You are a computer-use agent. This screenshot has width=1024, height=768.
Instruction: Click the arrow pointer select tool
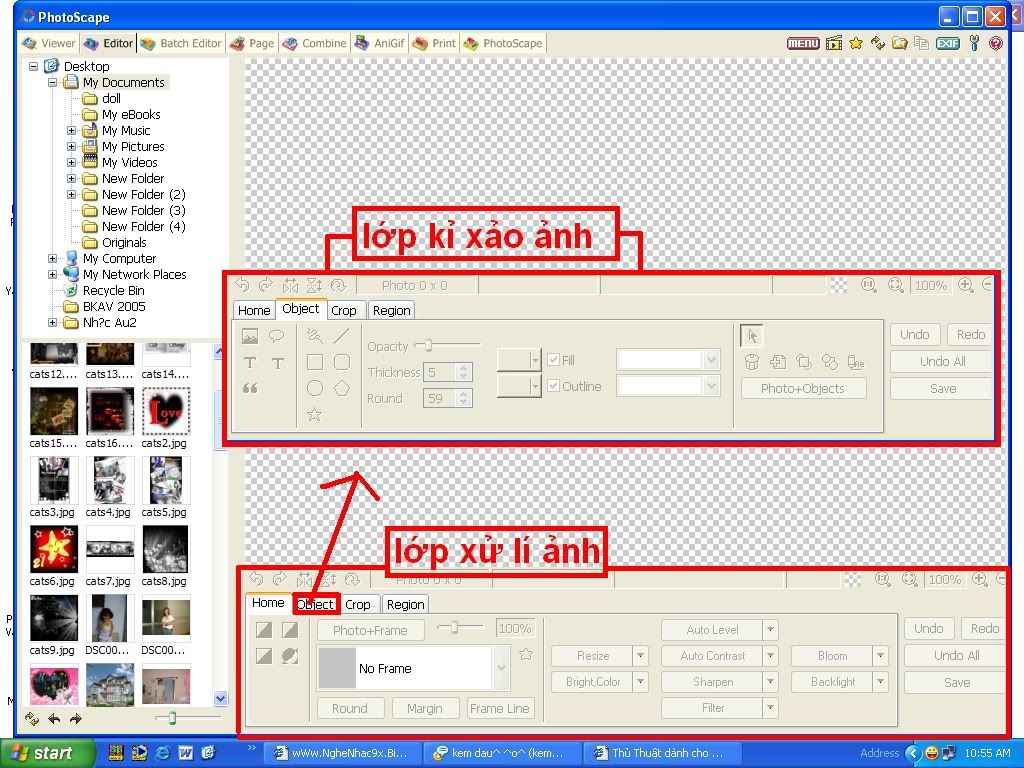pos(752,336)
